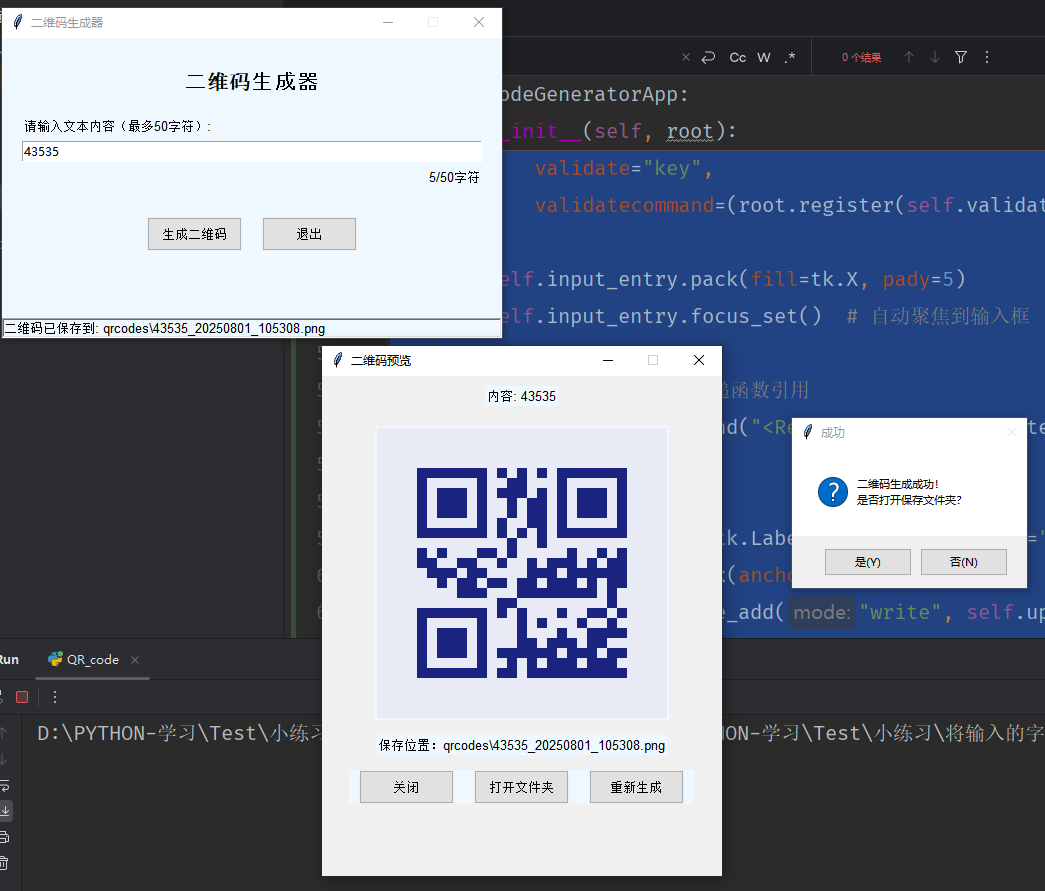Screen dimensions: 1045x891
Task: Clear the search query with the × icon
Action: tap(686, 57)
